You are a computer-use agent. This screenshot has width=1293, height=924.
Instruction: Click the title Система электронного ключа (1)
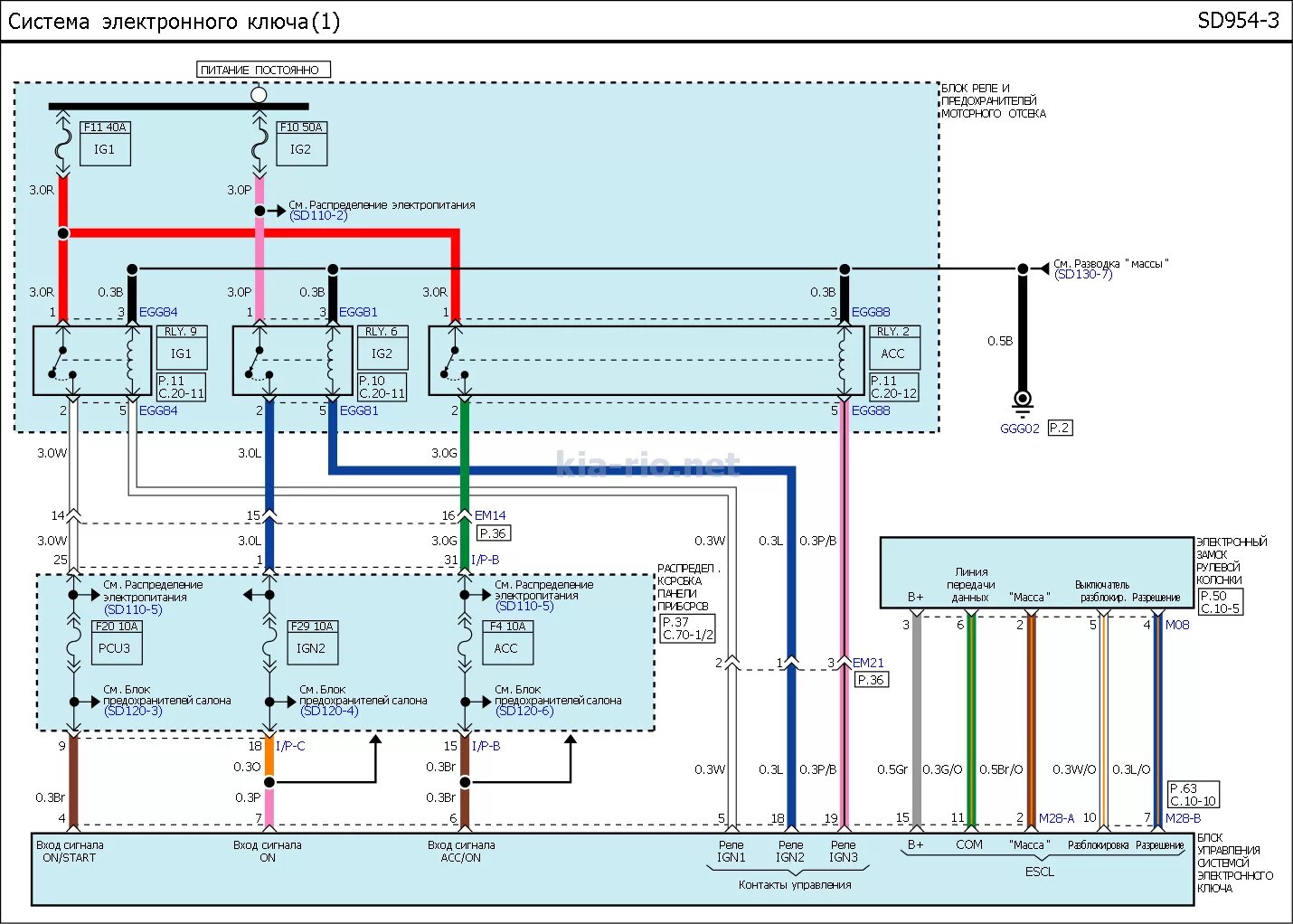coord(174,22)
